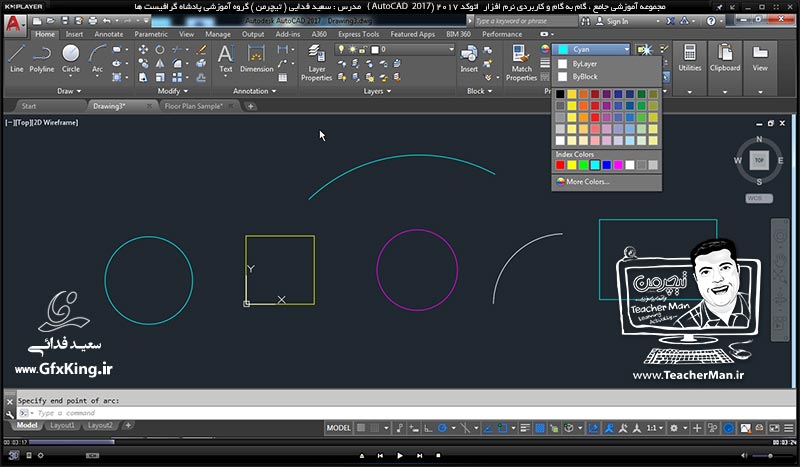Select the Polyline tool
800x467 pixels.
point(41,59)
